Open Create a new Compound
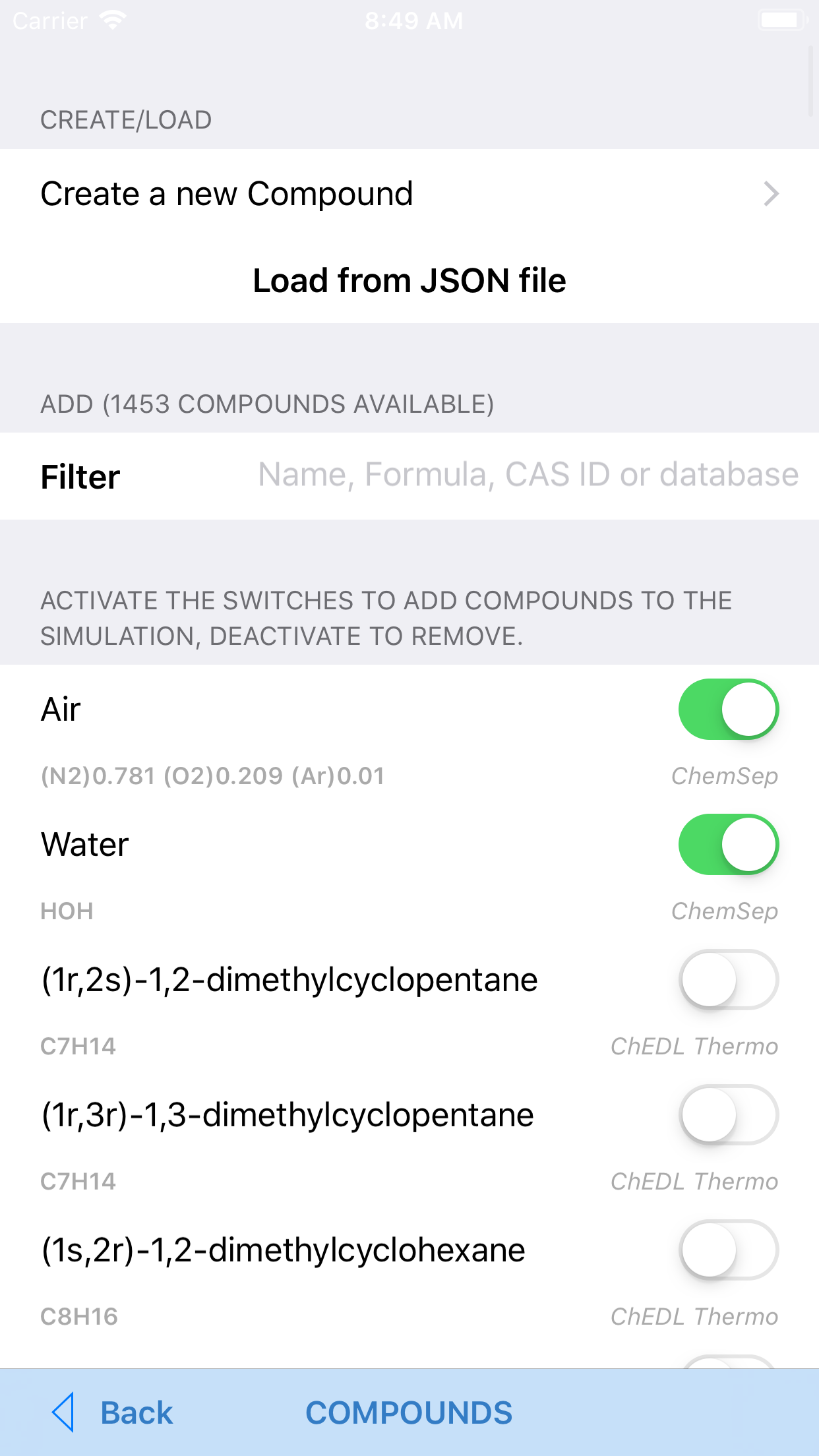Viewport: 819px width, 1456px height. tap(227, 193)
